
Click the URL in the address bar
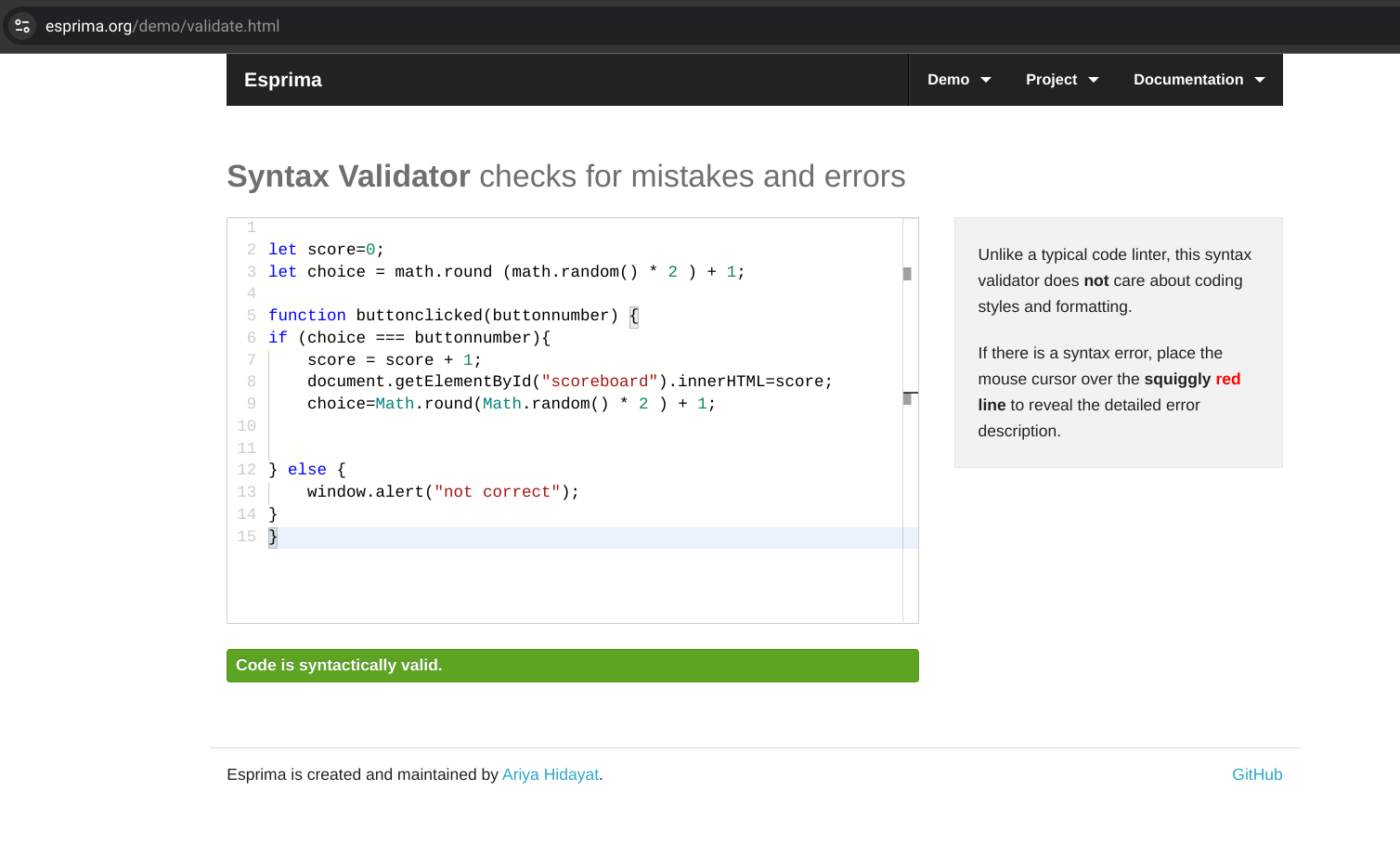click(162, 26)
